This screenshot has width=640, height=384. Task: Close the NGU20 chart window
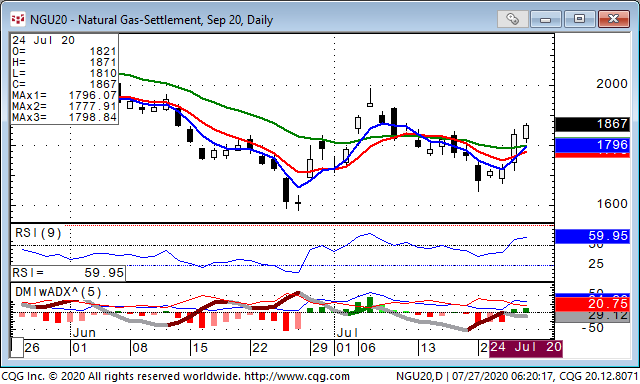click(x=613, y=19)
